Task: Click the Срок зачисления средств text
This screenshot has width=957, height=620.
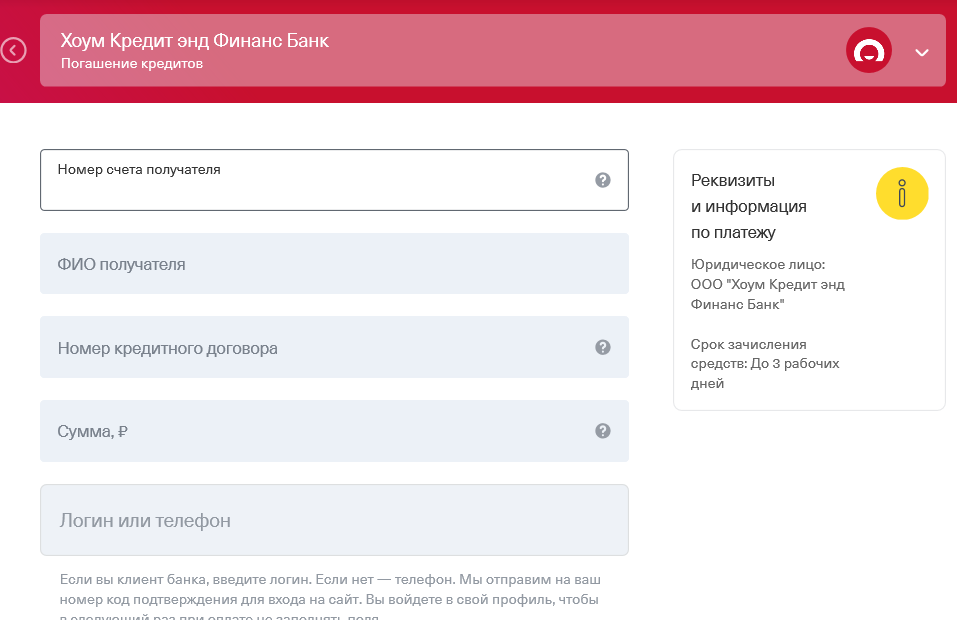Action: [765, 364]
